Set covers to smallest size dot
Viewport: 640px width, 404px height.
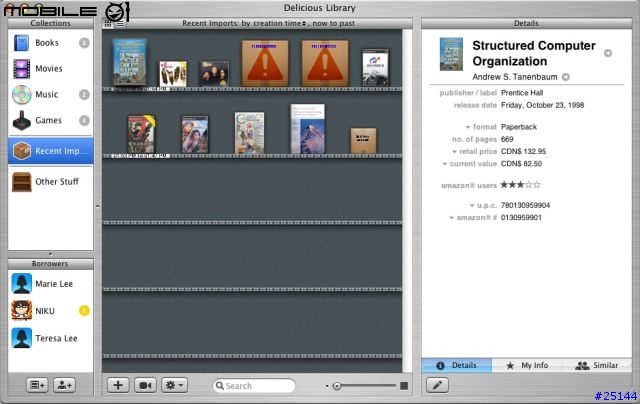[327, 386]
